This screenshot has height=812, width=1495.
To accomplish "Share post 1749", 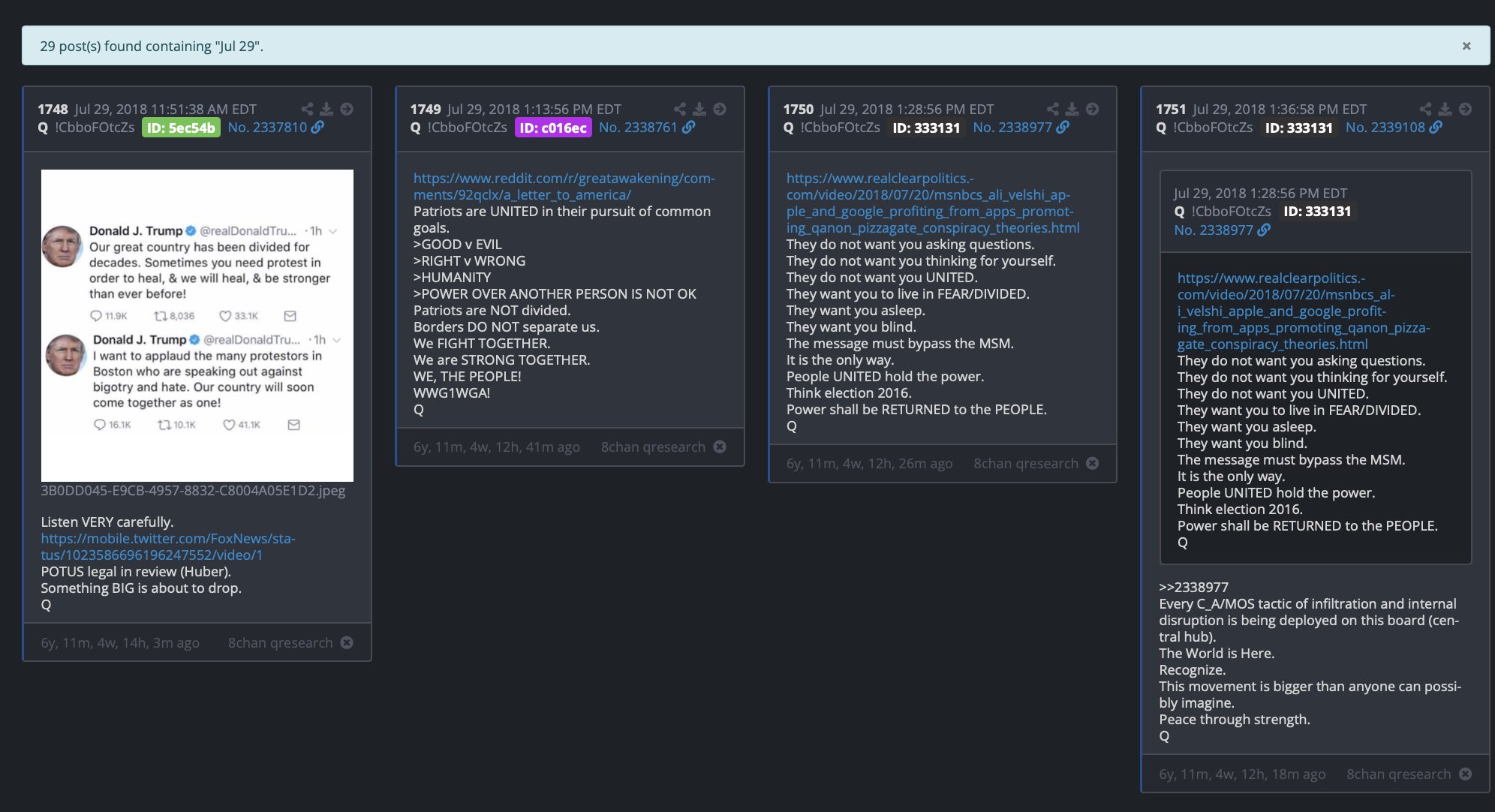I will [x=680, y=109].
